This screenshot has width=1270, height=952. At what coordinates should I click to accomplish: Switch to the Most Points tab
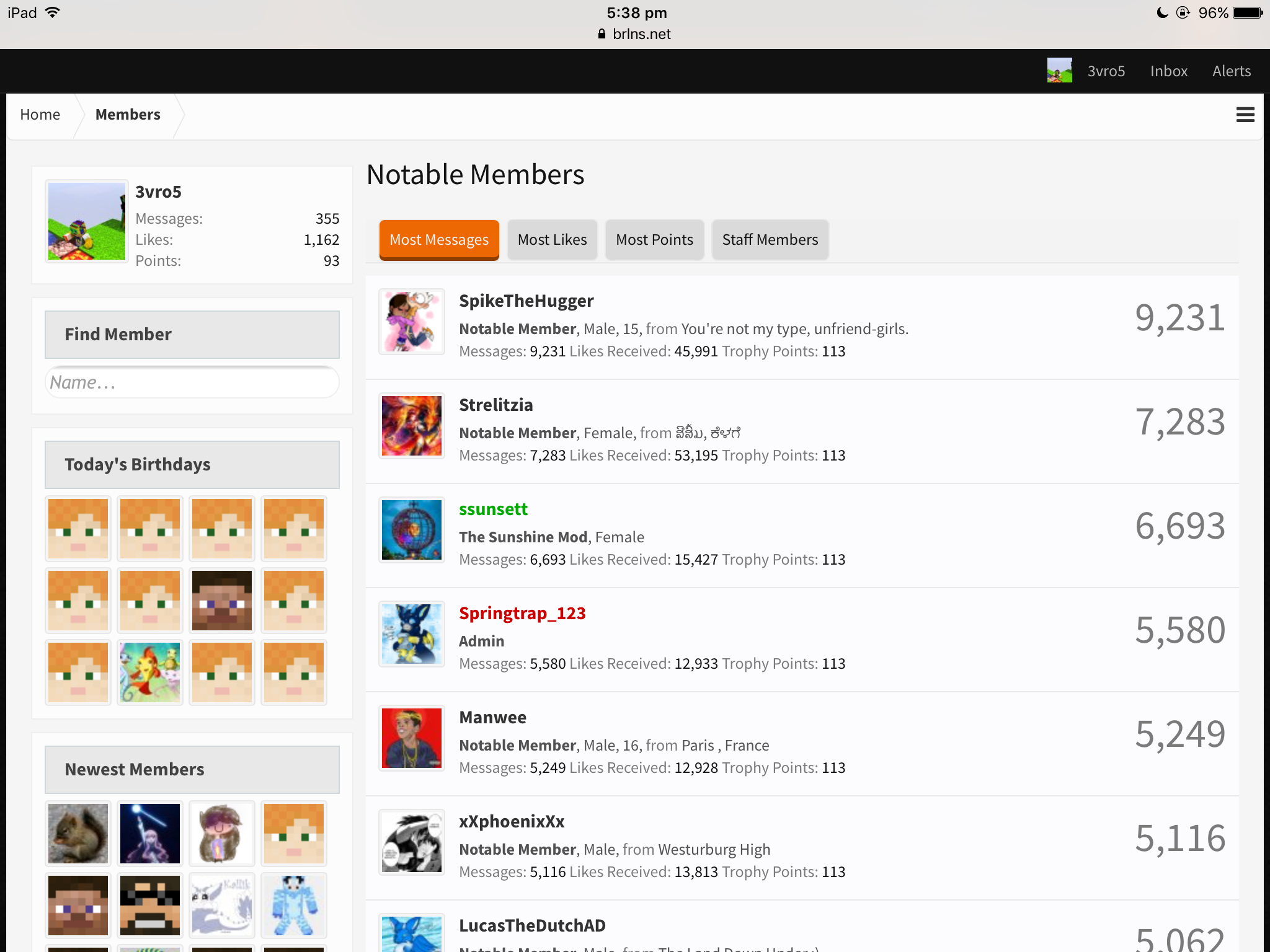tap(654, 240)
